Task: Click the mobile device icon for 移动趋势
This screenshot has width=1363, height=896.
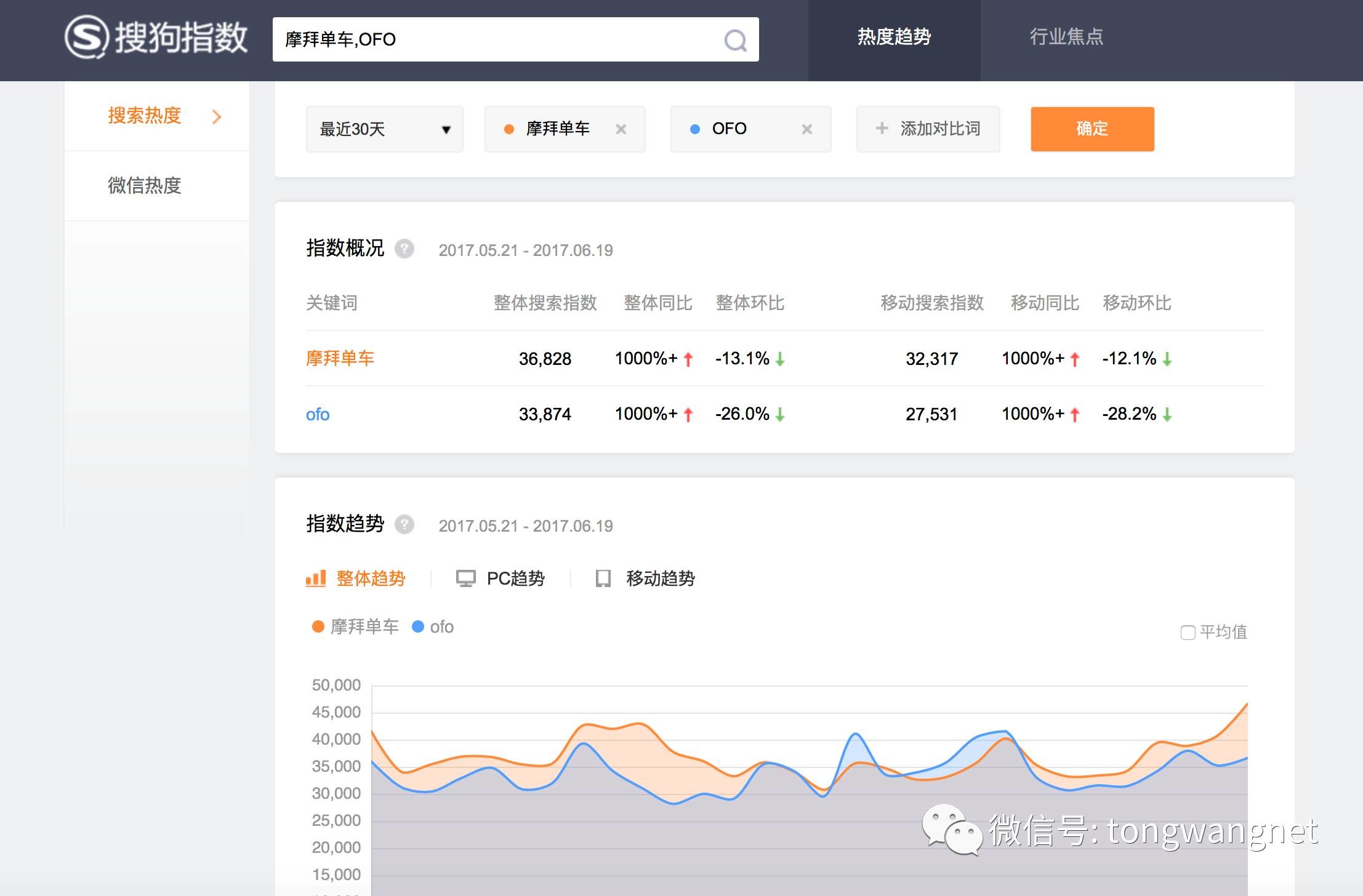Action: point(603,578)
